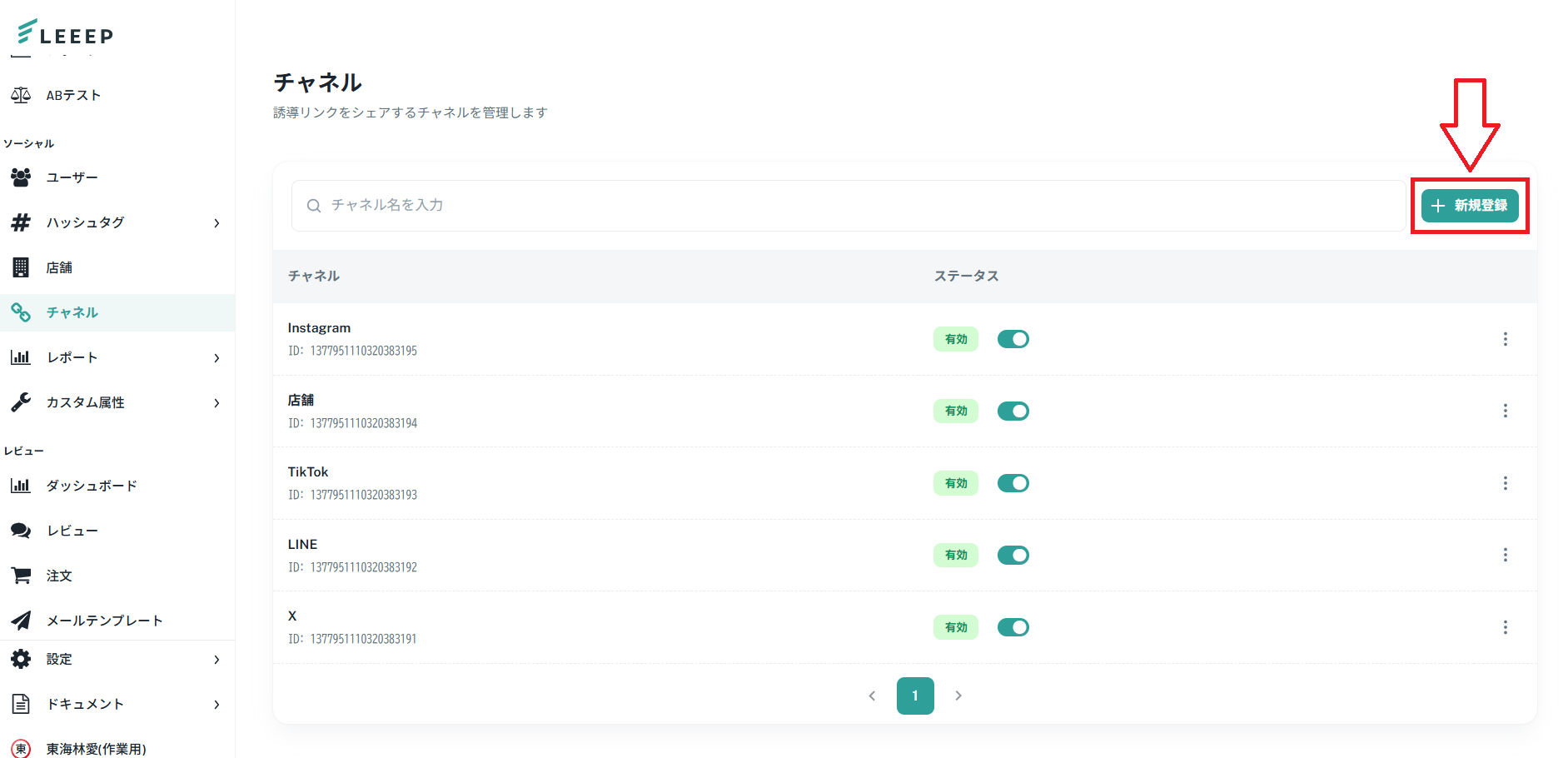
Task: Open the ダッシュボード menu item
Action: pyautogui.click(x=92, y=486)
